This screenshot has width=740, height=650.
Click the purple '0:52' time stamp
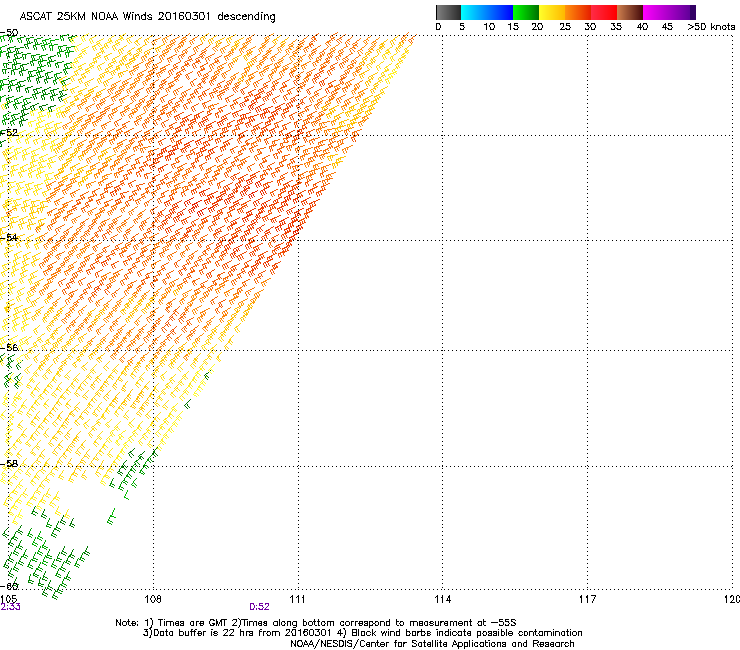(259, 607)
